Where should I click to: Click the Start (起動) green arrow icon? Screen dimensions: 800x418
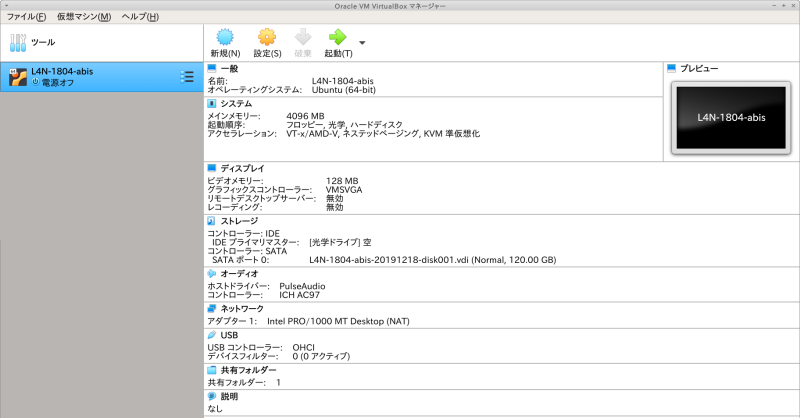[x=337, y=39]
